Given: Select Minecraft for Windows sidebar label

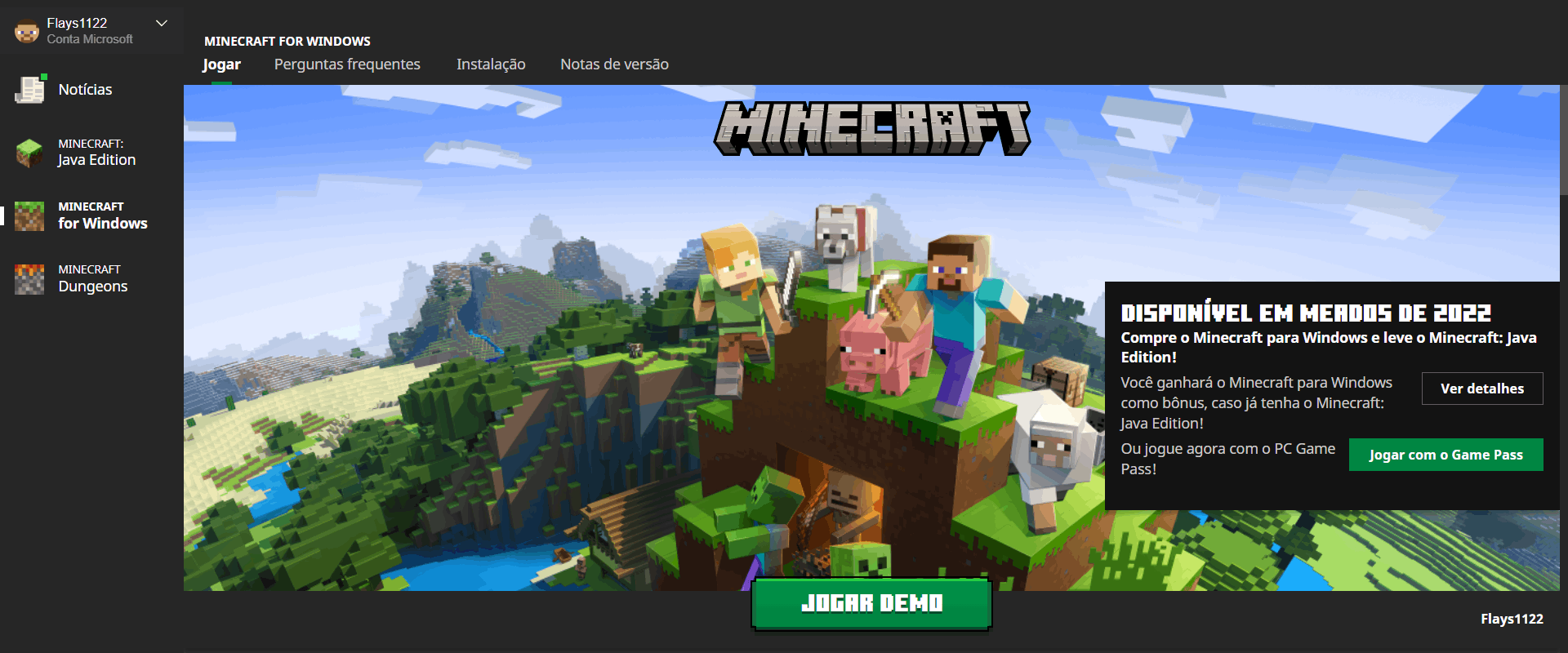Looking at the screenshot, I should [103, 215].
